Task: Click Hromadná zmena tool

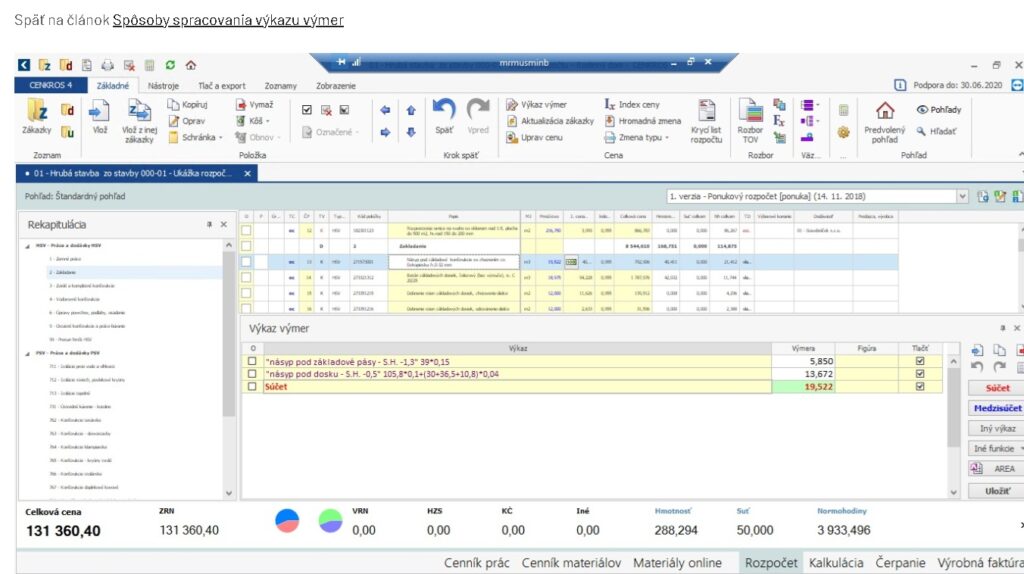Action: 643,121
